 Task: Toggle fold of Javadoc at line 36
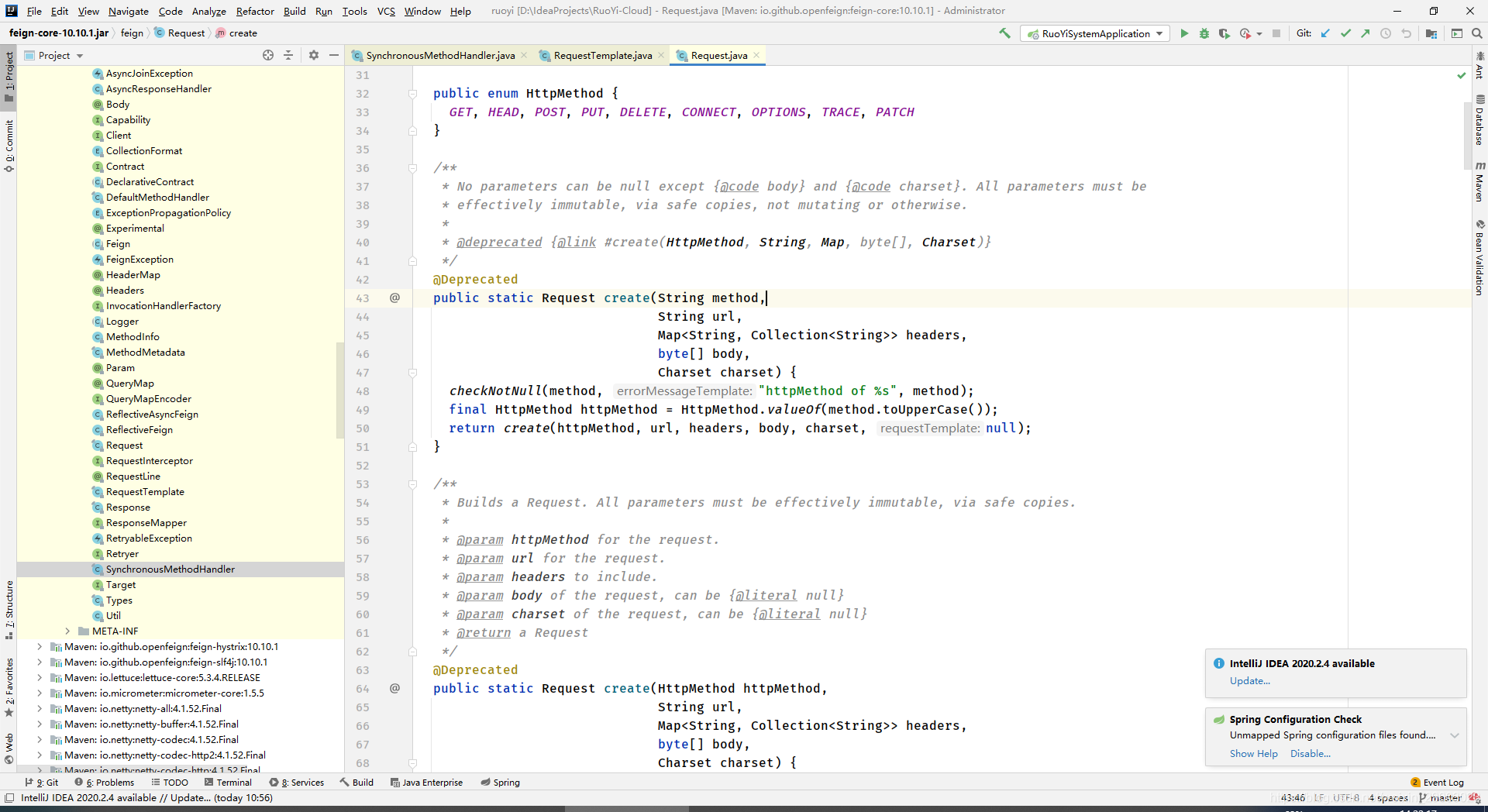pos(413,167)
